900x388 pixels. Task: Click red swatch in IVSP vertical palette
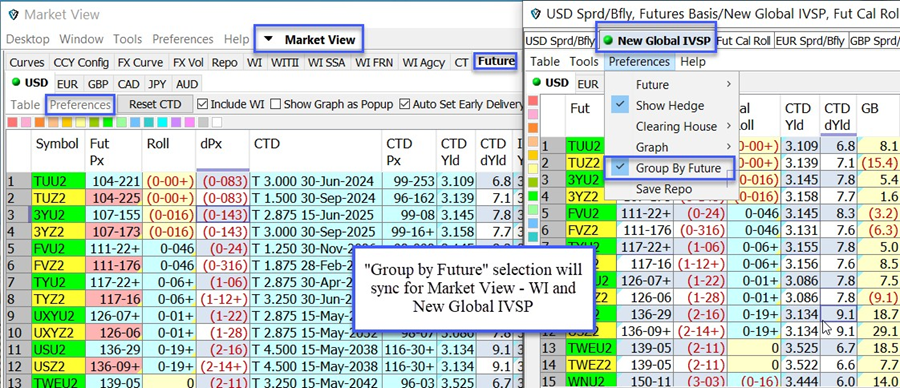point(533,100)
